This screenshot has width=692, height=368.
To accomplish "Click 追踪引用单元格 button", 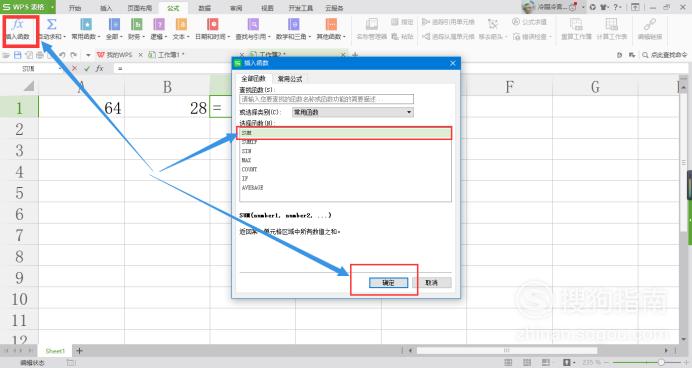I will pyautogui.click(x=448, y=22).
